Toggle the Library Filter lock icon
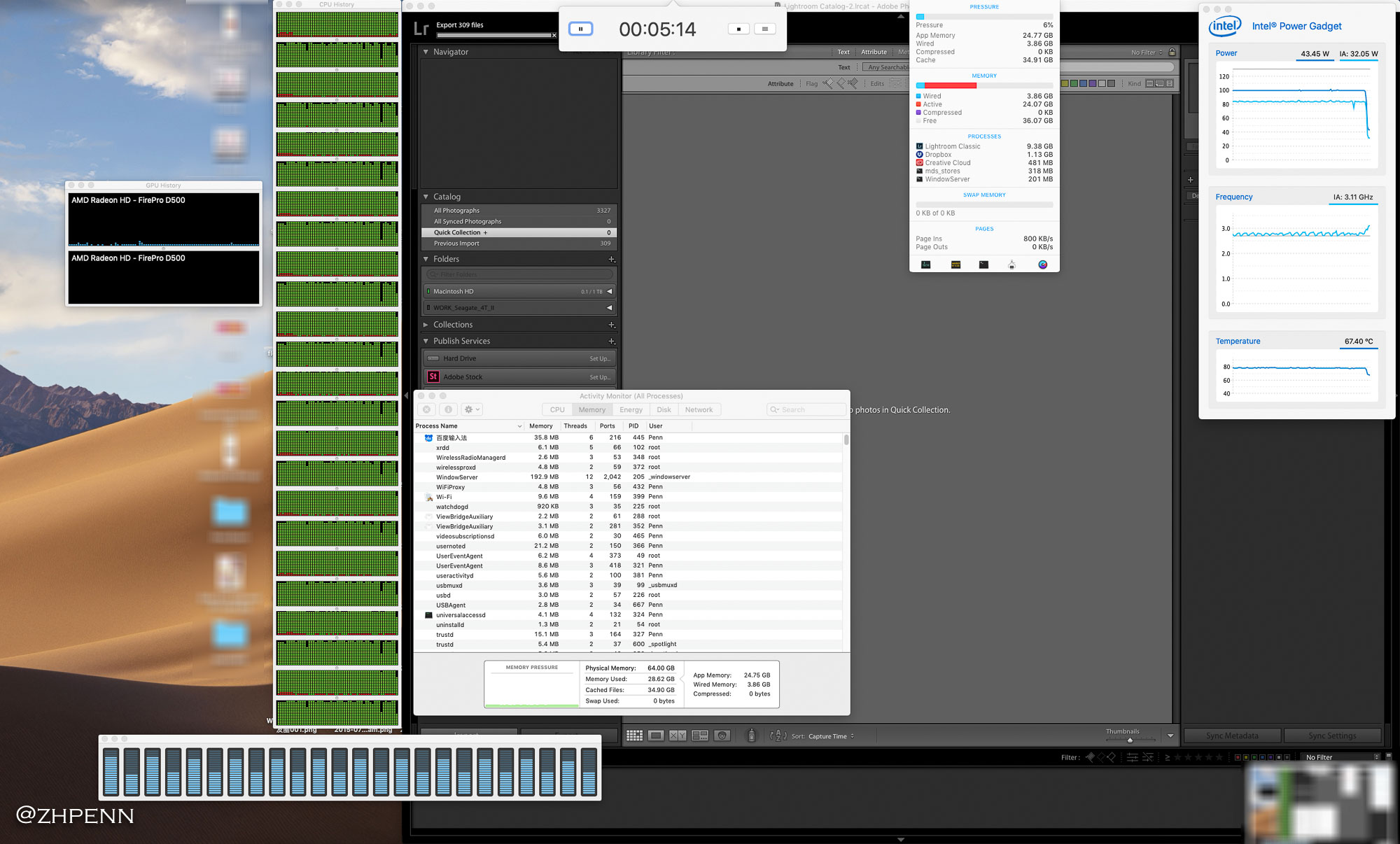 (x=1172, y=52)
